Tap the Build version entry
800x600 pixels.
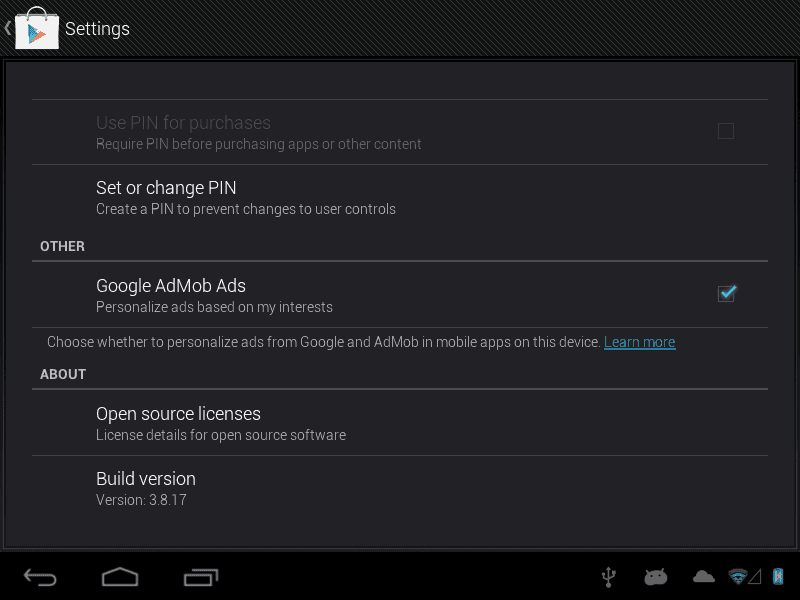(x=400, y=489)
